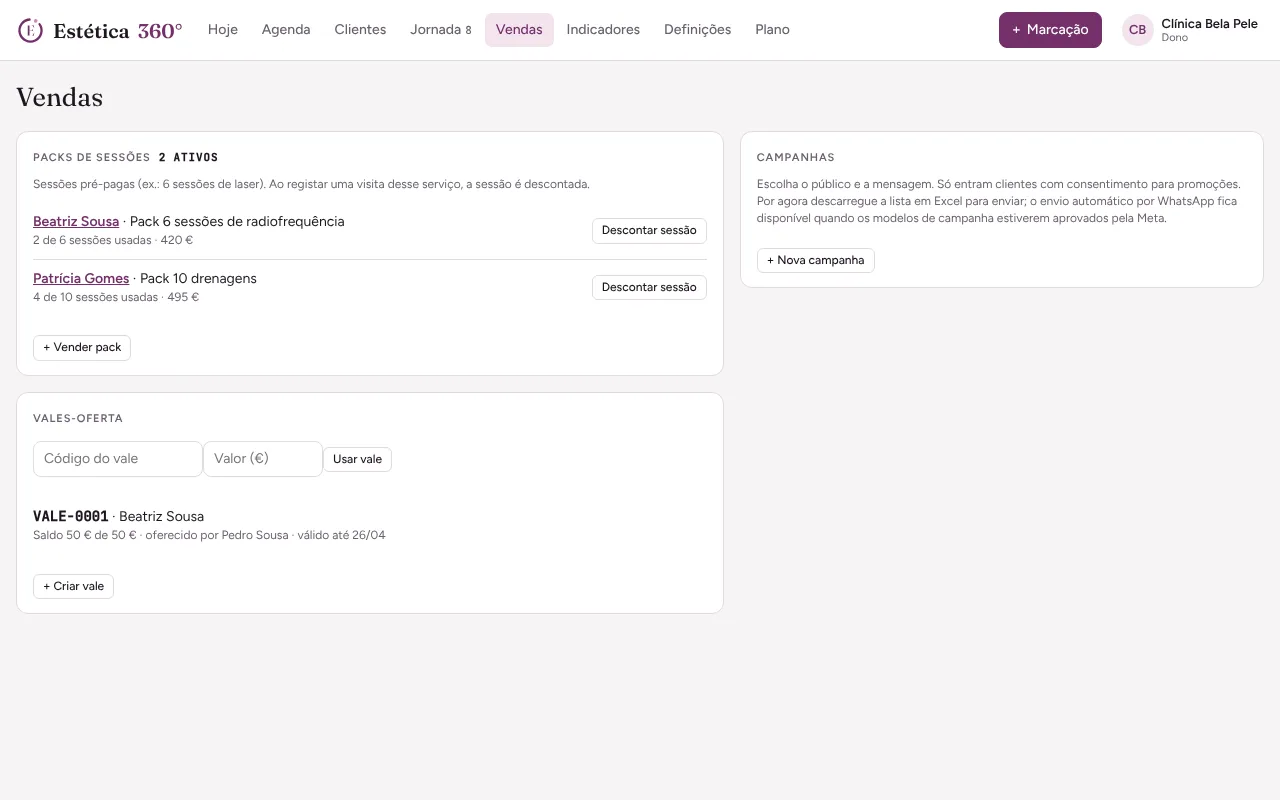Click the 'Saldo 50 € de 50 €' voucher details
Image resolution: width=1280 pixels, height=800 pixels.
point(209,535)
